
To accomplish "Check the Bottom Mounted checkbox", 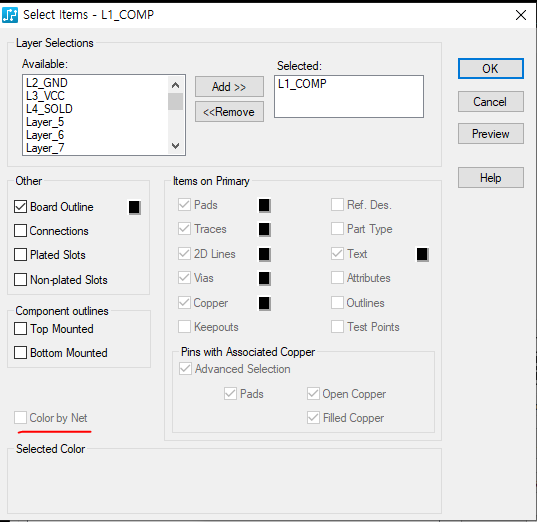I will (x=21, y=353).
